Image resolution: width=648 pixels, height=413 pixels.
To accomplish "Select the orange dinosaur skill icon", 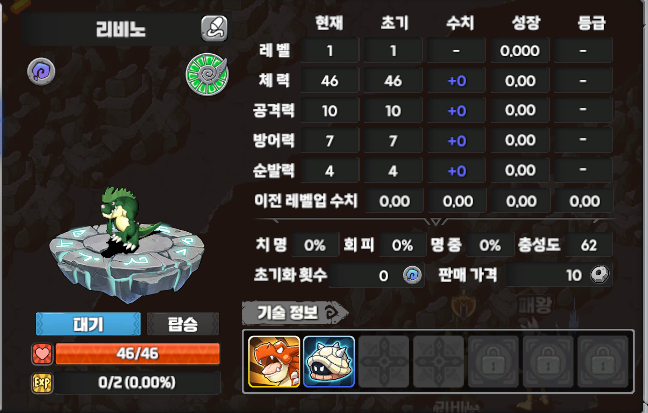I will click(274, 362).
